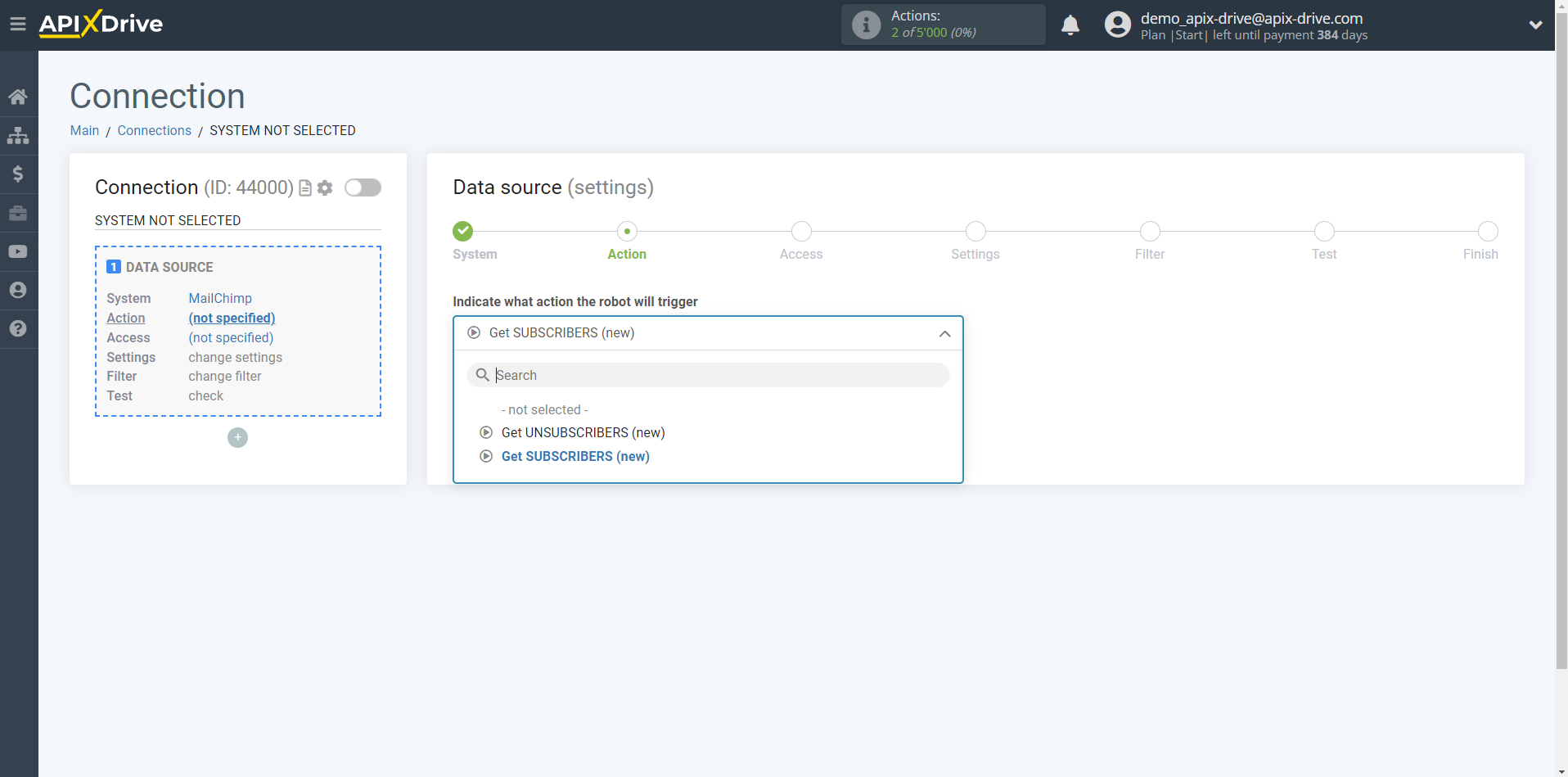The height and width of the screenshot is (777, 1568).
Task: Click the account avatar icon
Action: (x=1117, y=25)
